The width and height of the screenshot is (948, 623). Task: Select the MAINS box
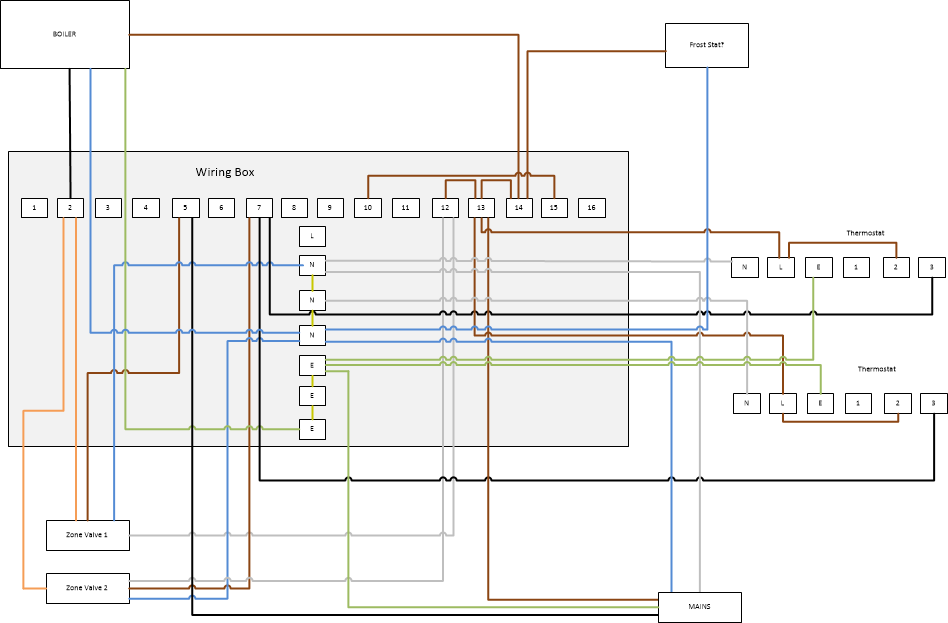click(x=699, y=607)
